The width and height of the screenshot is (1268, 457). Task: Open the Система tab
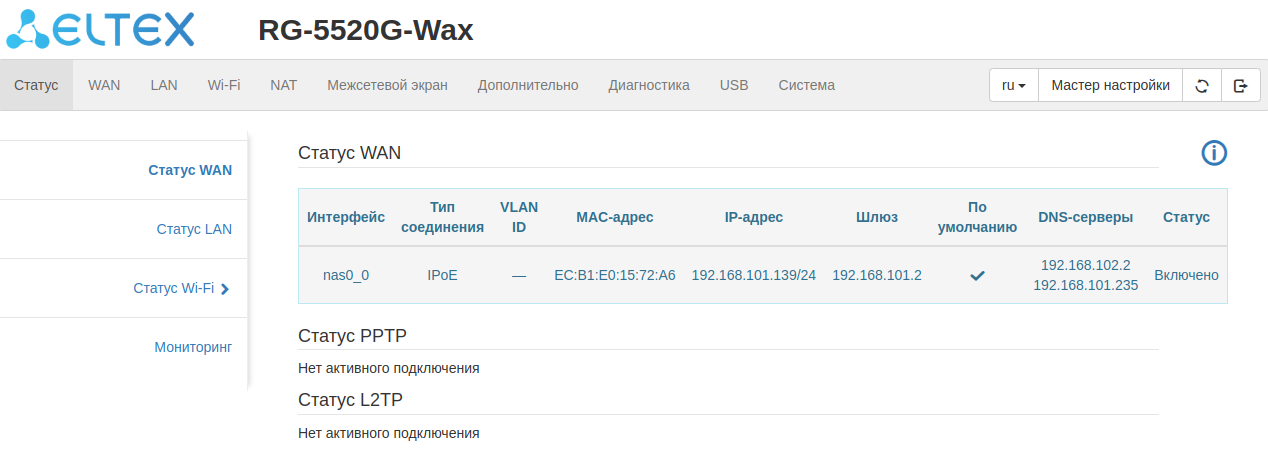tap(806, 85)
